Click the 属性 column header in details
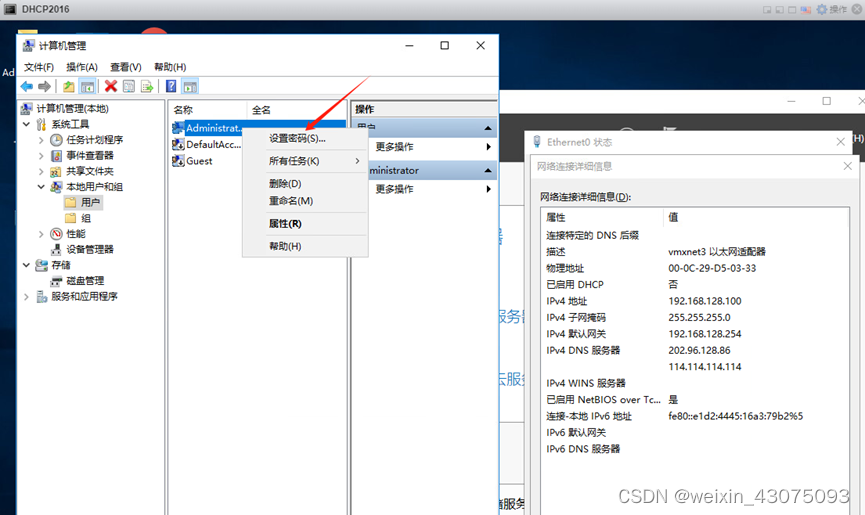 point(602,217)
